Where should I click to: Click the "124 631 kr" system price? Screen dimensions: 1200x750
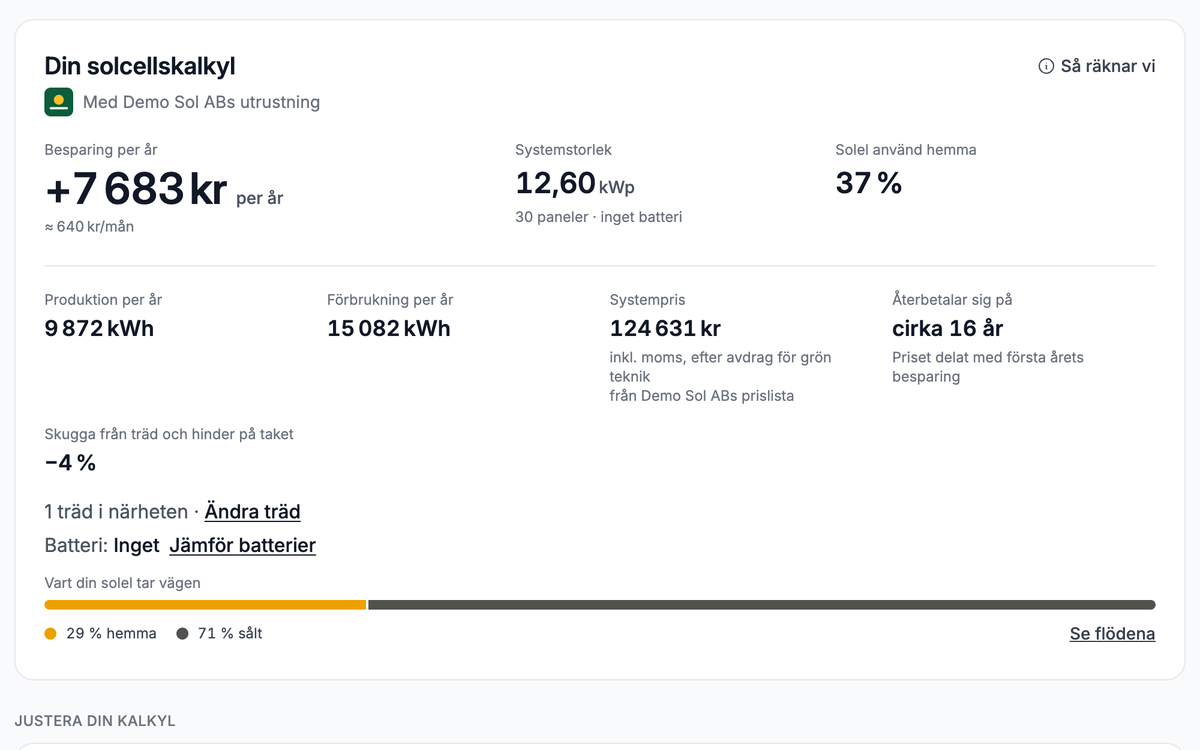pos(665,328)
